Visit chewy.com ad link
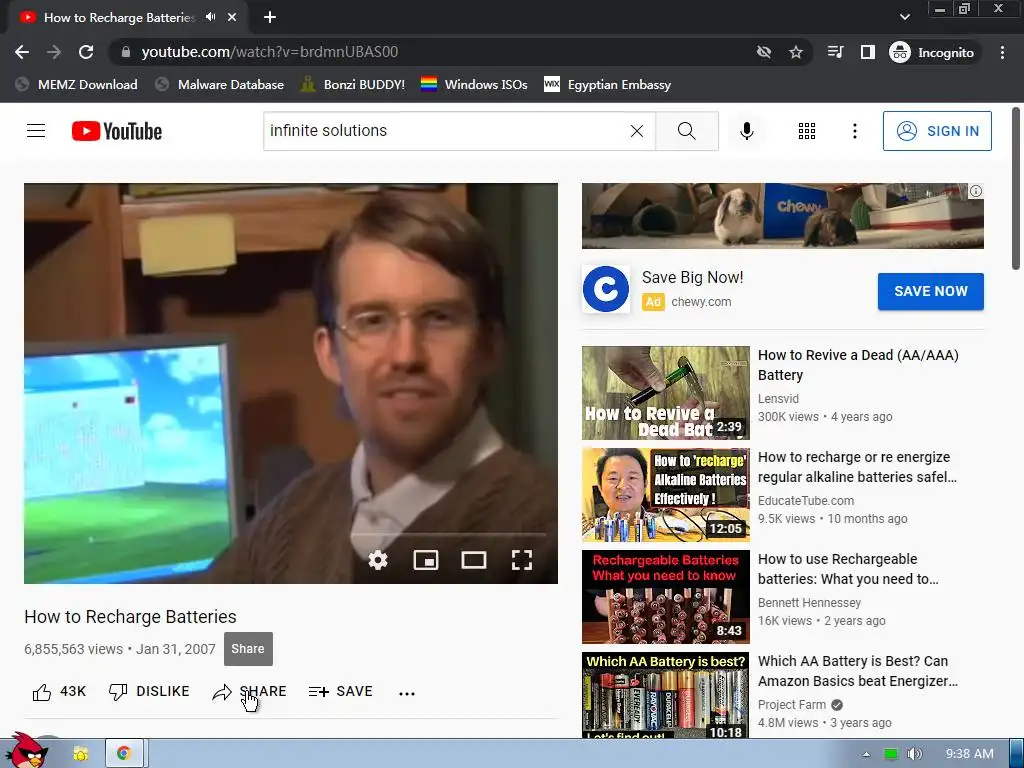Screen dimensions: 1024x768 click(701, 302)
